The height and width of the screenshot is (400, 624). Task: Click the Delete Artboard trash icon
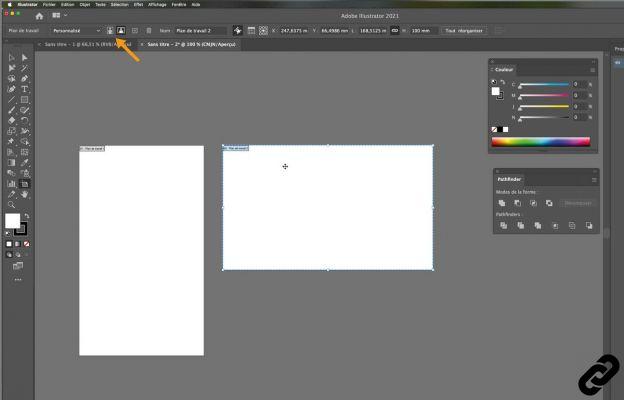tap(149, 31)
